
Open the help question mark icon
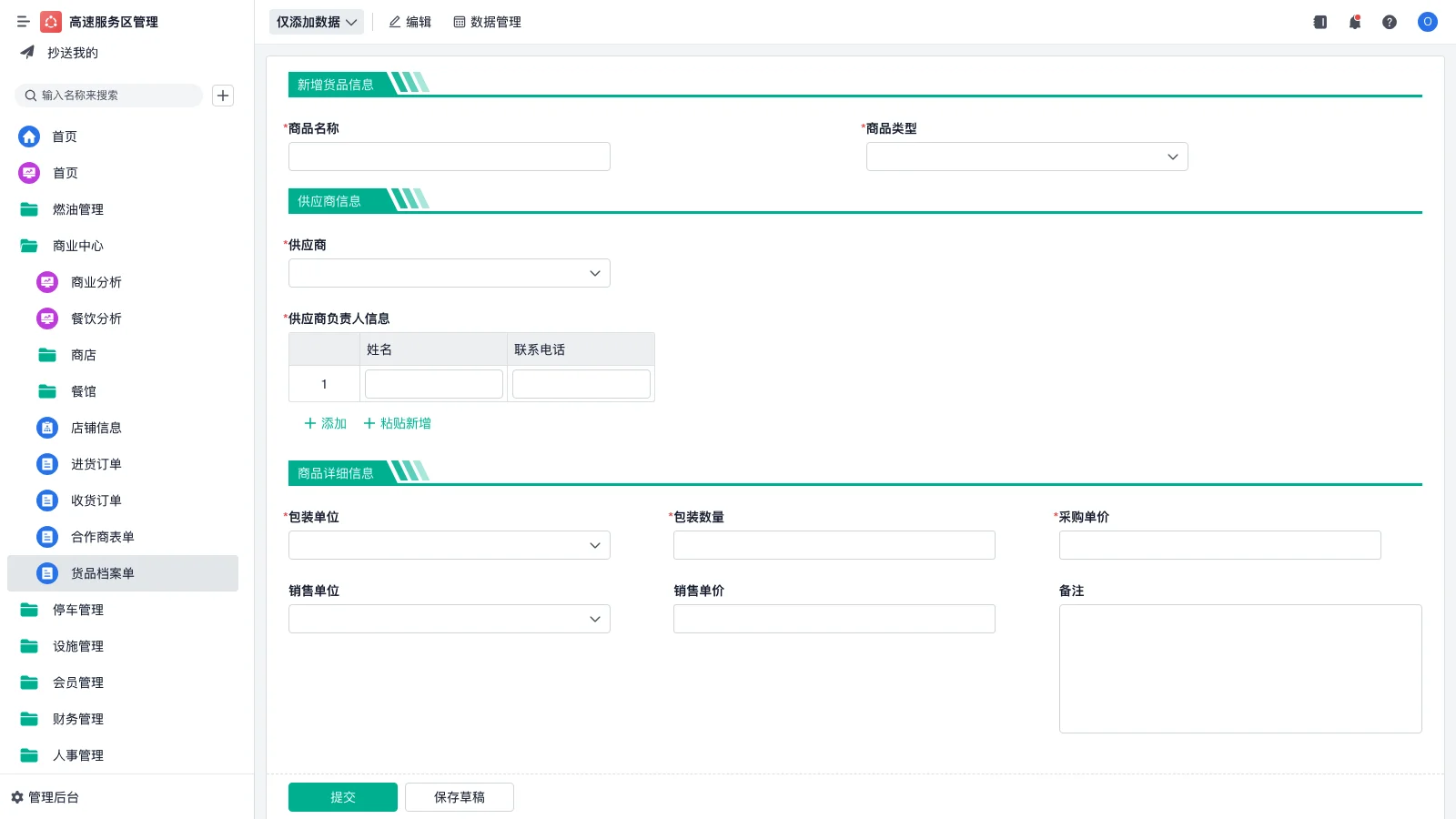pyautogui.click(x=1390, y=22)
